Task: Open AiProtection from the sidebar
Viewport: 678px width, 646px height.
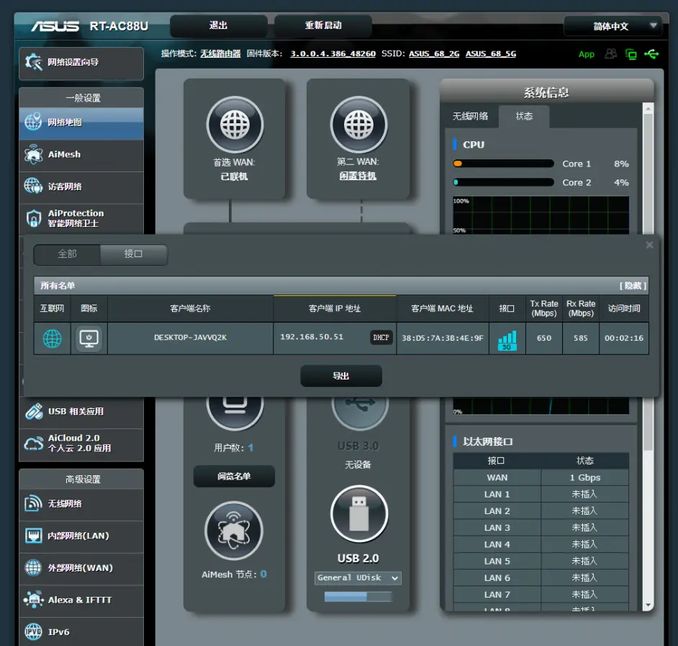Action: point(80,218)
